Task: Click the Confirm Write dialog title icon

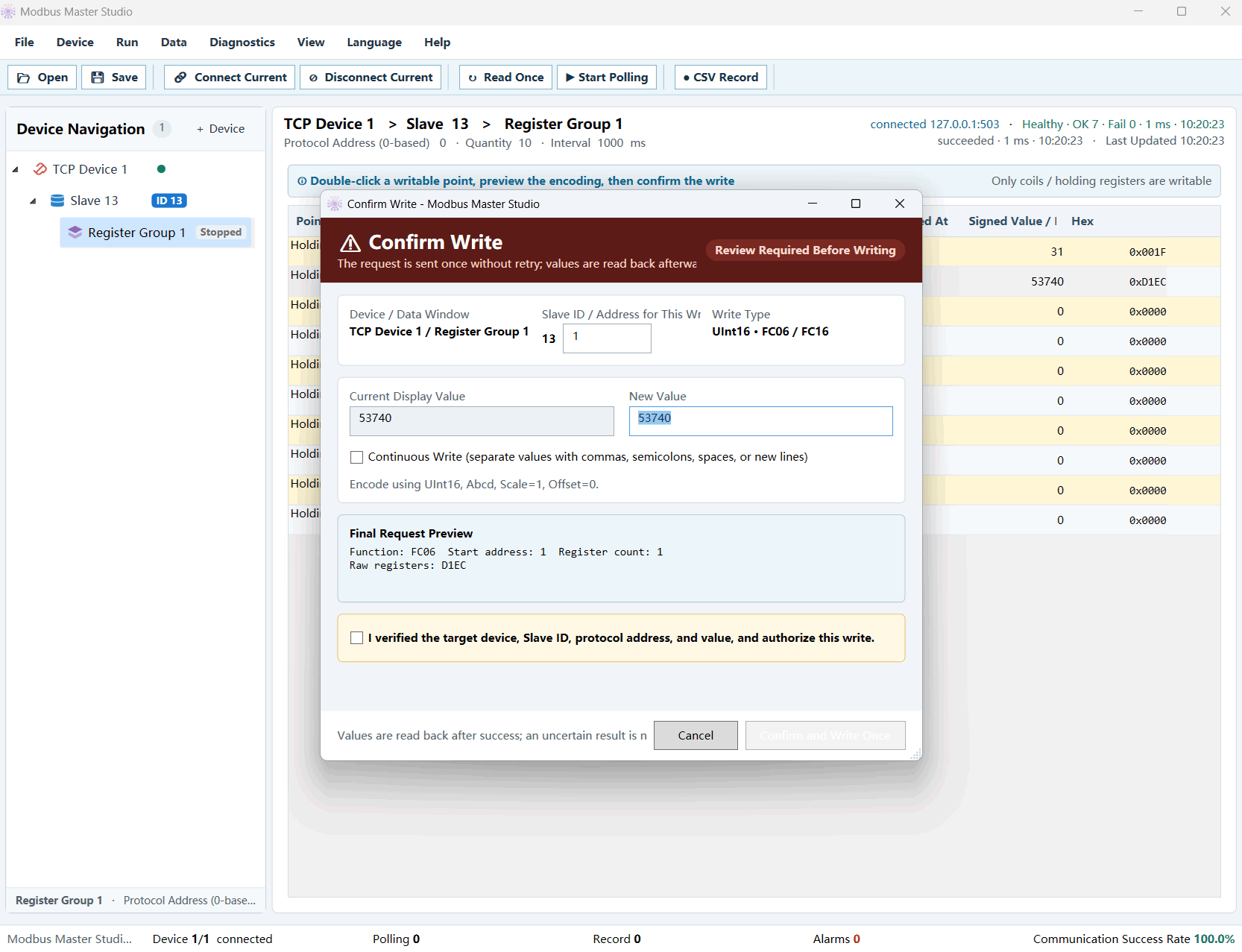Action: [x=335, y=204]
